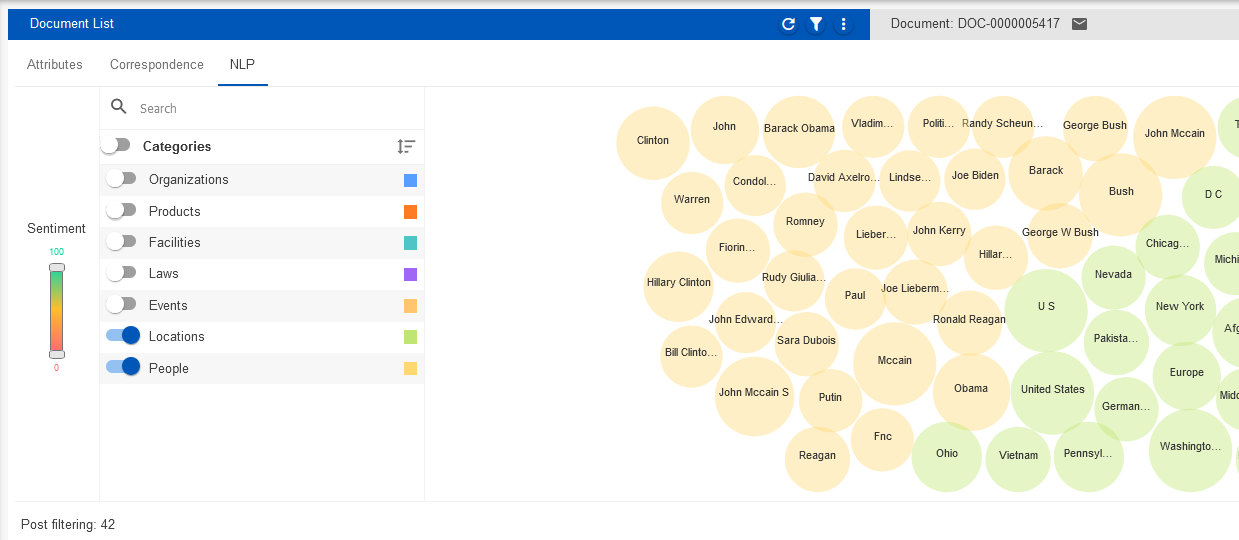
Task: Toggle the master Categories switch
Action: coord(116,146)
